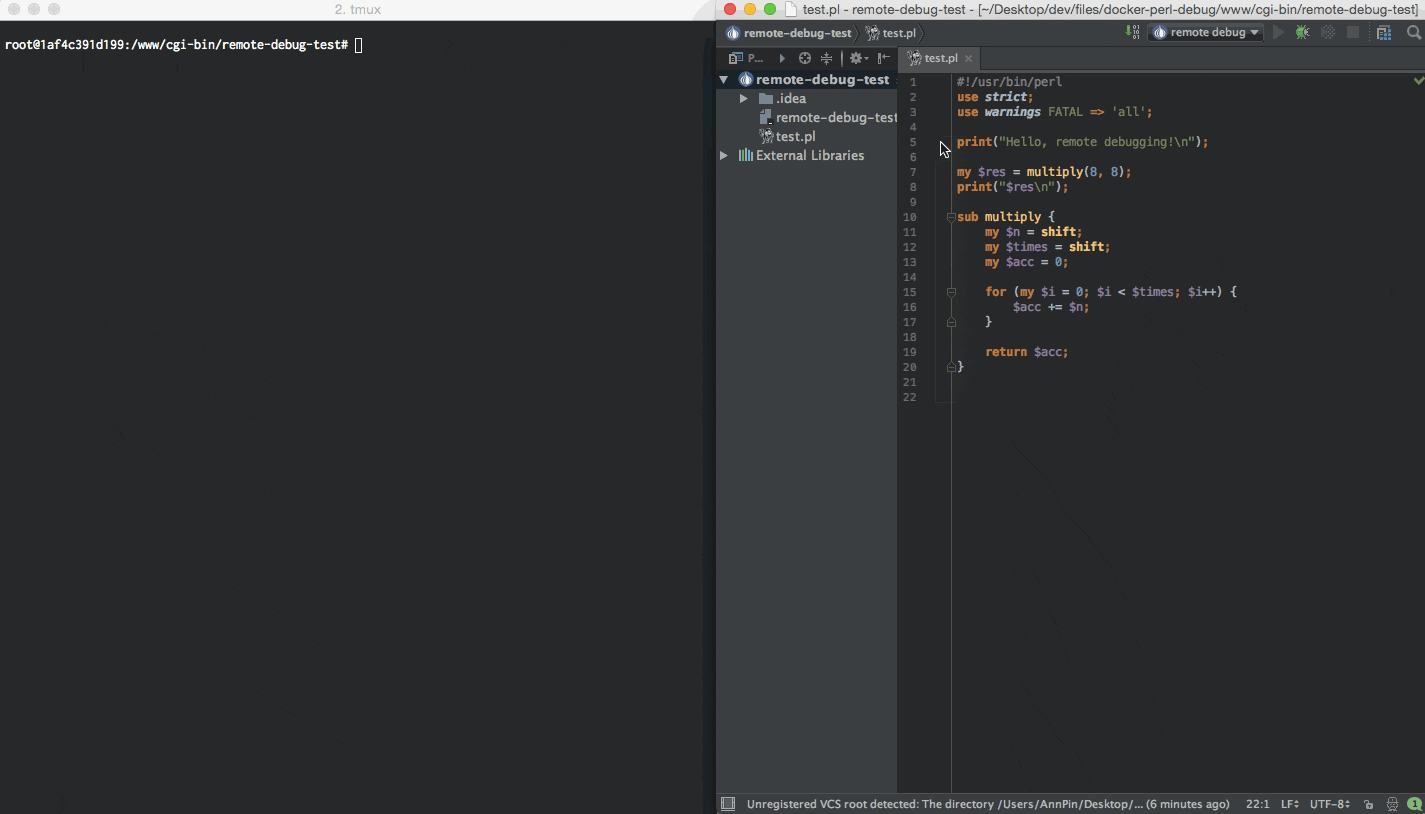Viewport: 1425px width, 814px height.
Task: Toggle the read-only lock icon
Action: pyautogui.click(x=1368, y=804)
